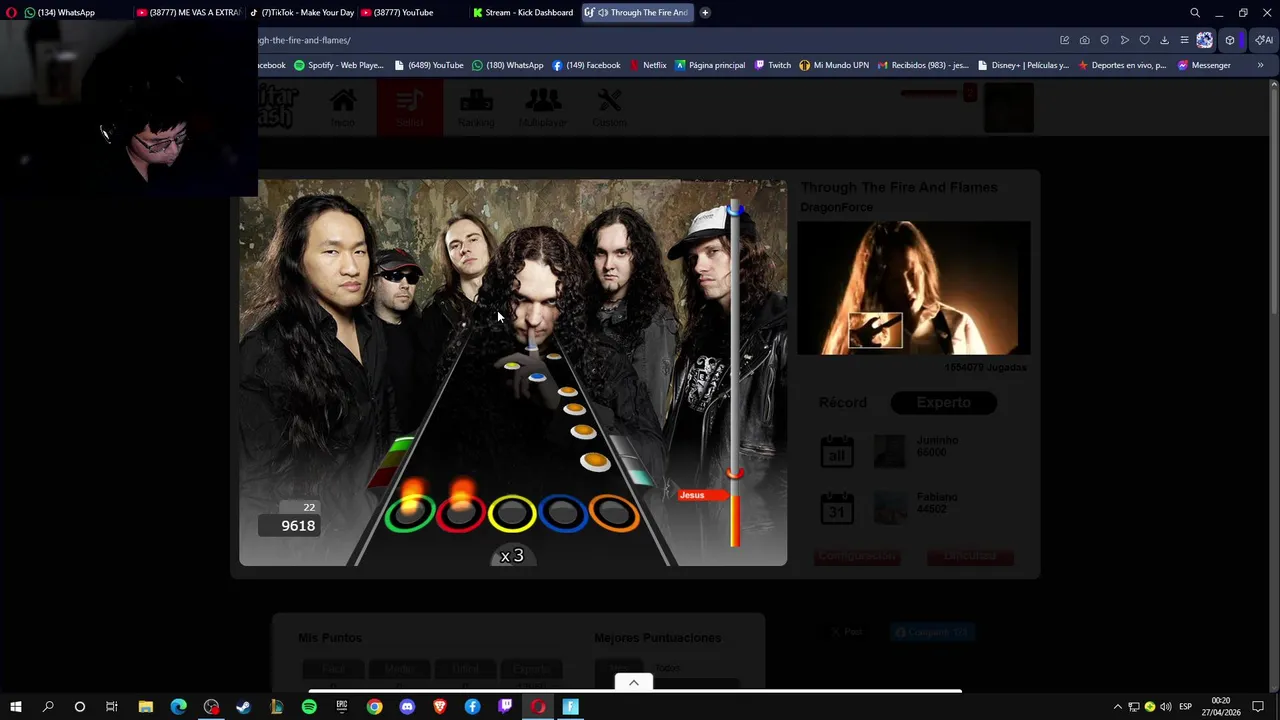Open Windows taskbar search
Image resolution: width=1280 pixels, height=720 pixels.
(48, 707)
